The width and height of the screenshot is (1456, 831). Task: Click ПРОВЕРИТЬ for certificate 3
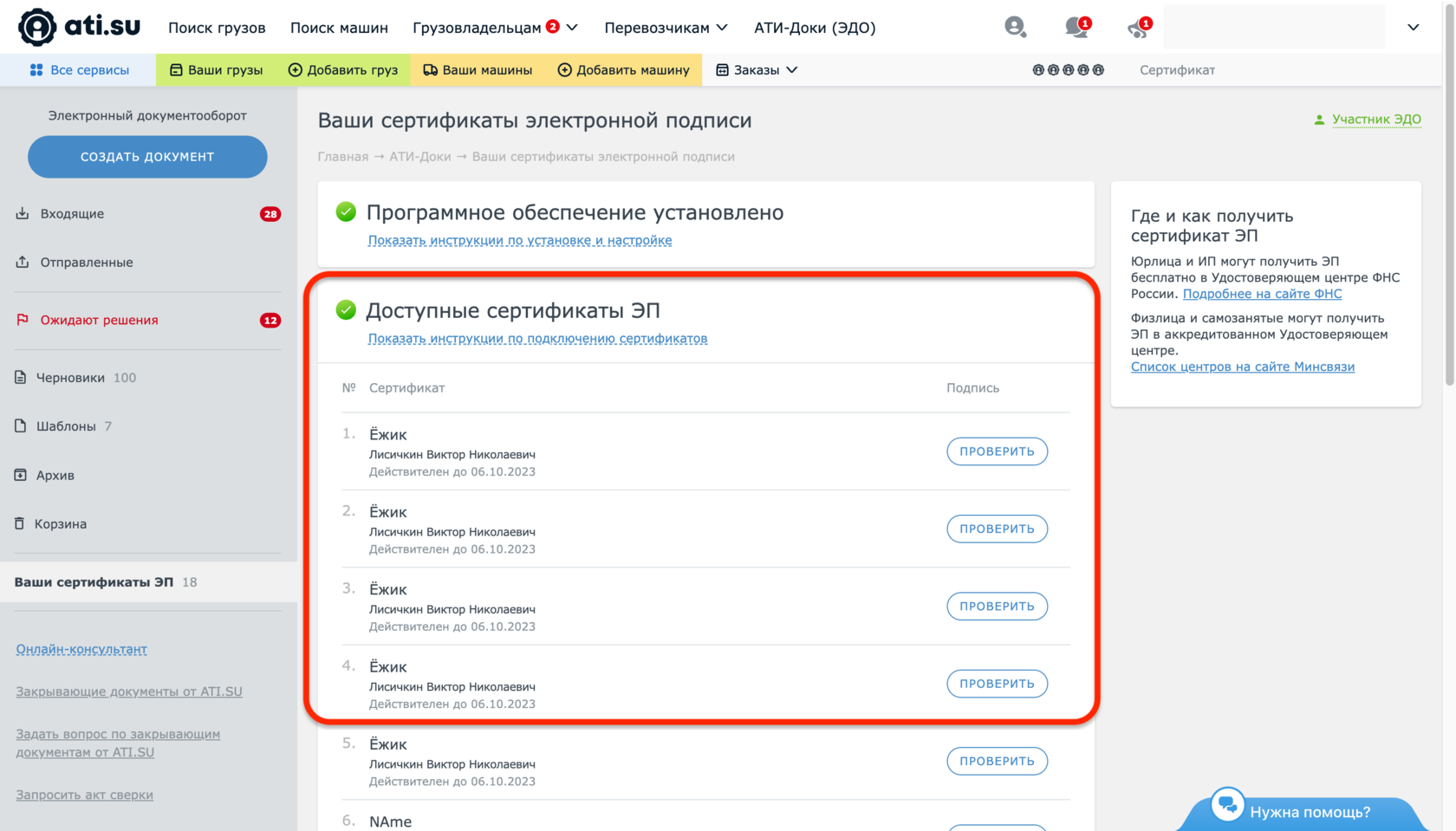pyautogui.click(x=997, y=607)
